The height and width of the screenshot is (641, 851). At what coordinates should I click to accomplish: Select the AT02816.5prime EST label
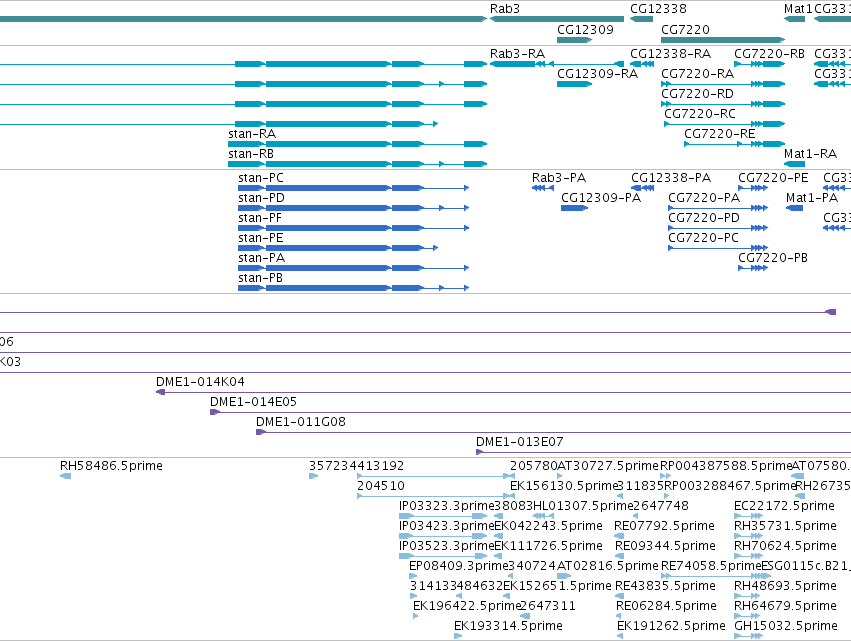[x=608, y=567]
